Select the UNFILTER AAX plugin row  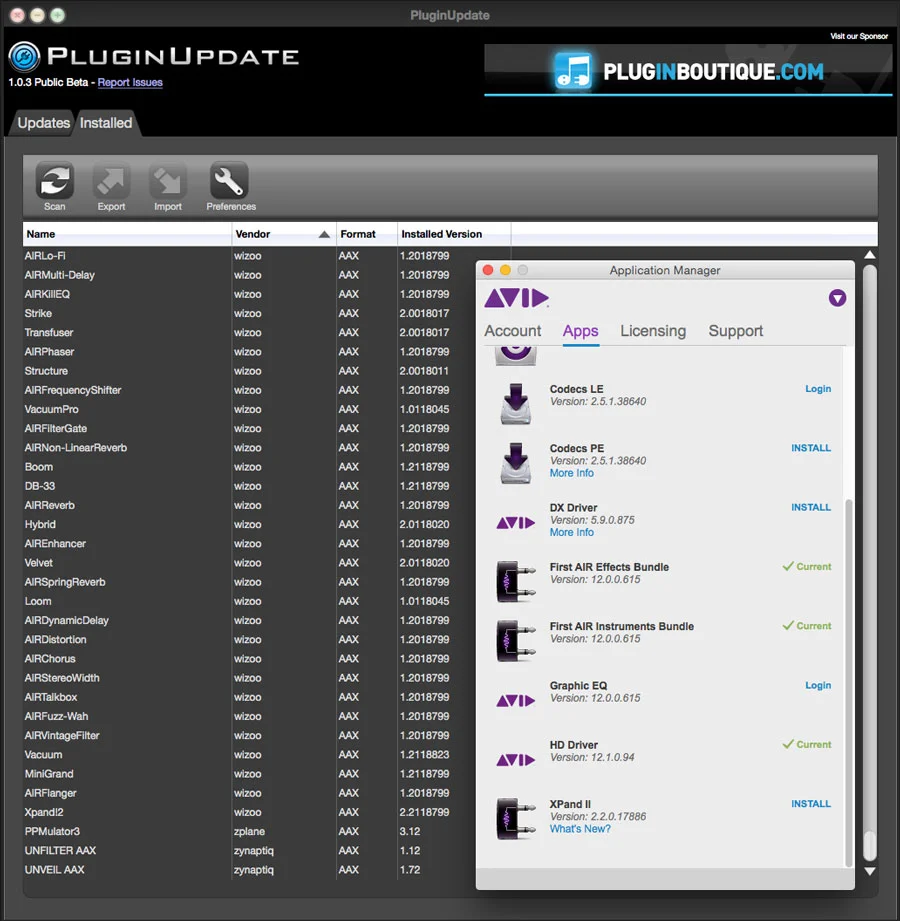[248, 851]
